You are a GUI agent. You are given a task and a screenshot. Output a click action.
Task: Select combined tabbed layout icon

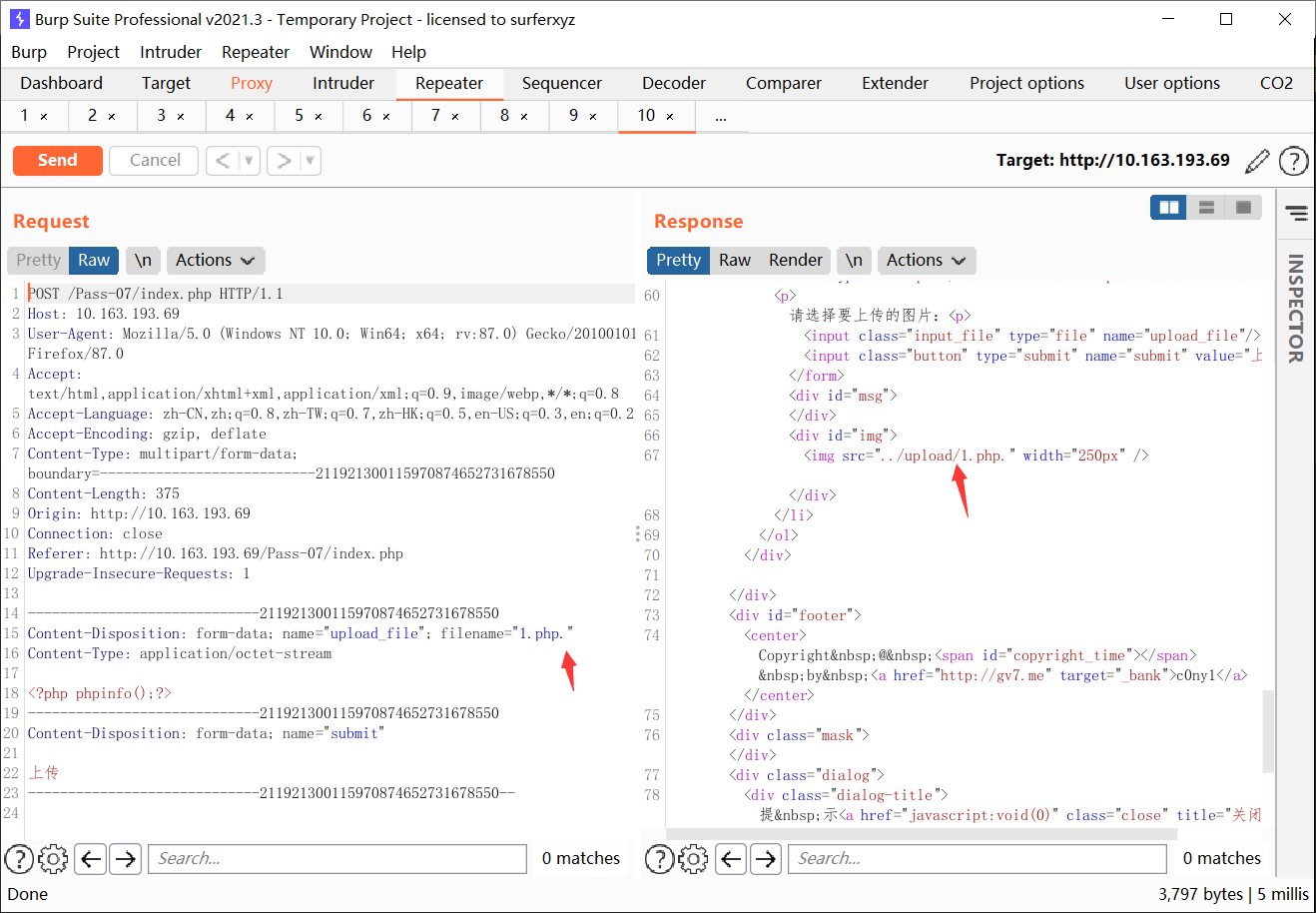click(x=1243, y=207)
